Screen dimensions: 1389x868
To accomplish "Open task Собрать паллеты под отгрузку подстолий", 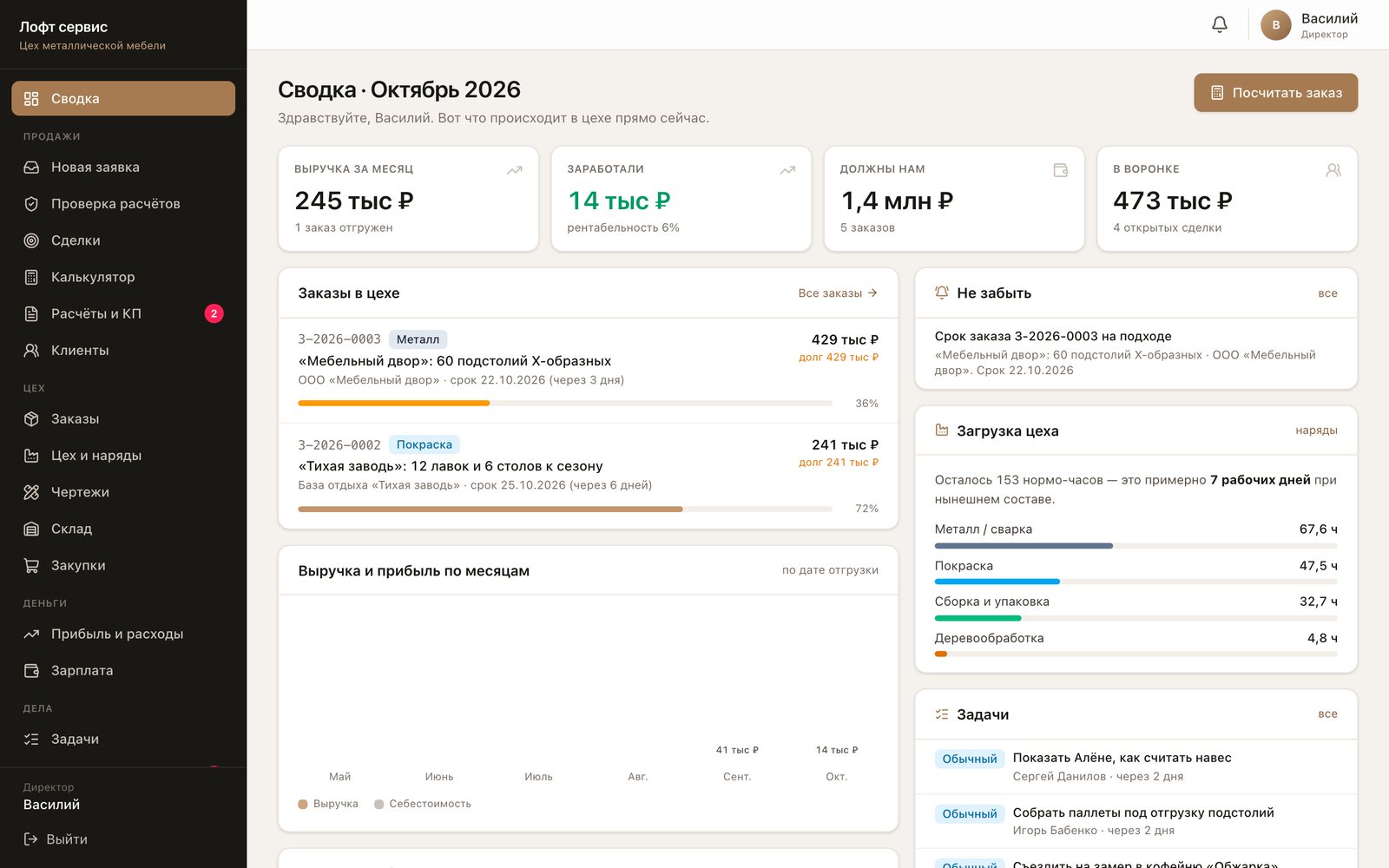I will [x=1136, y=821].
